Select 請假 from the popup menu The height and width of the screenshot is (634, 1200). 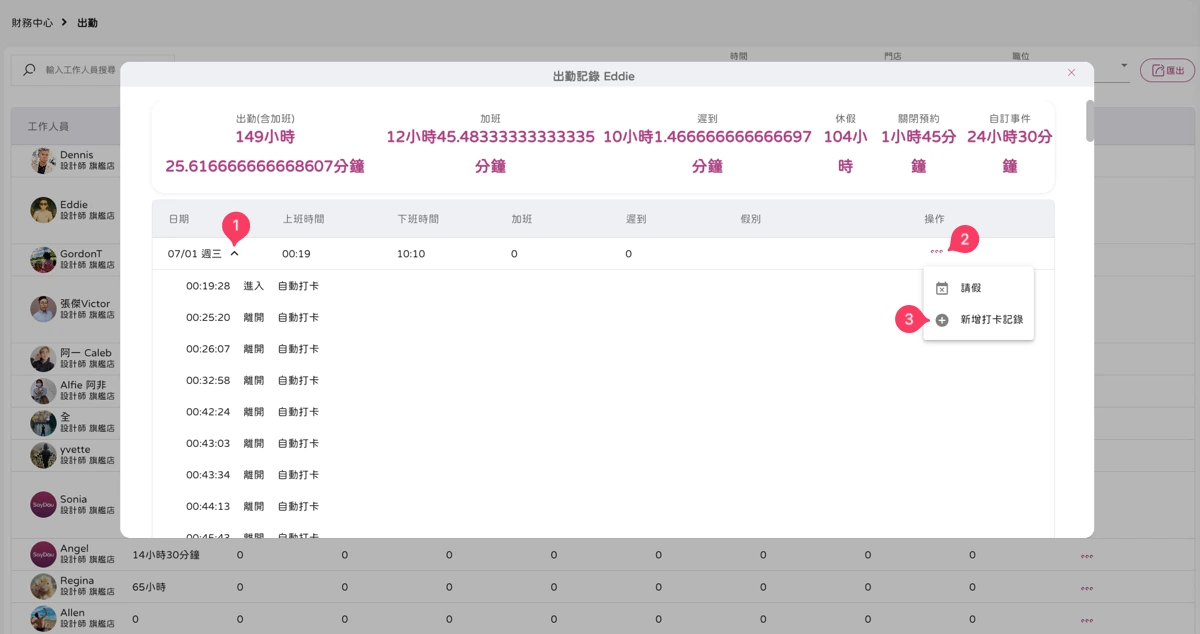(x=971, y=288)
